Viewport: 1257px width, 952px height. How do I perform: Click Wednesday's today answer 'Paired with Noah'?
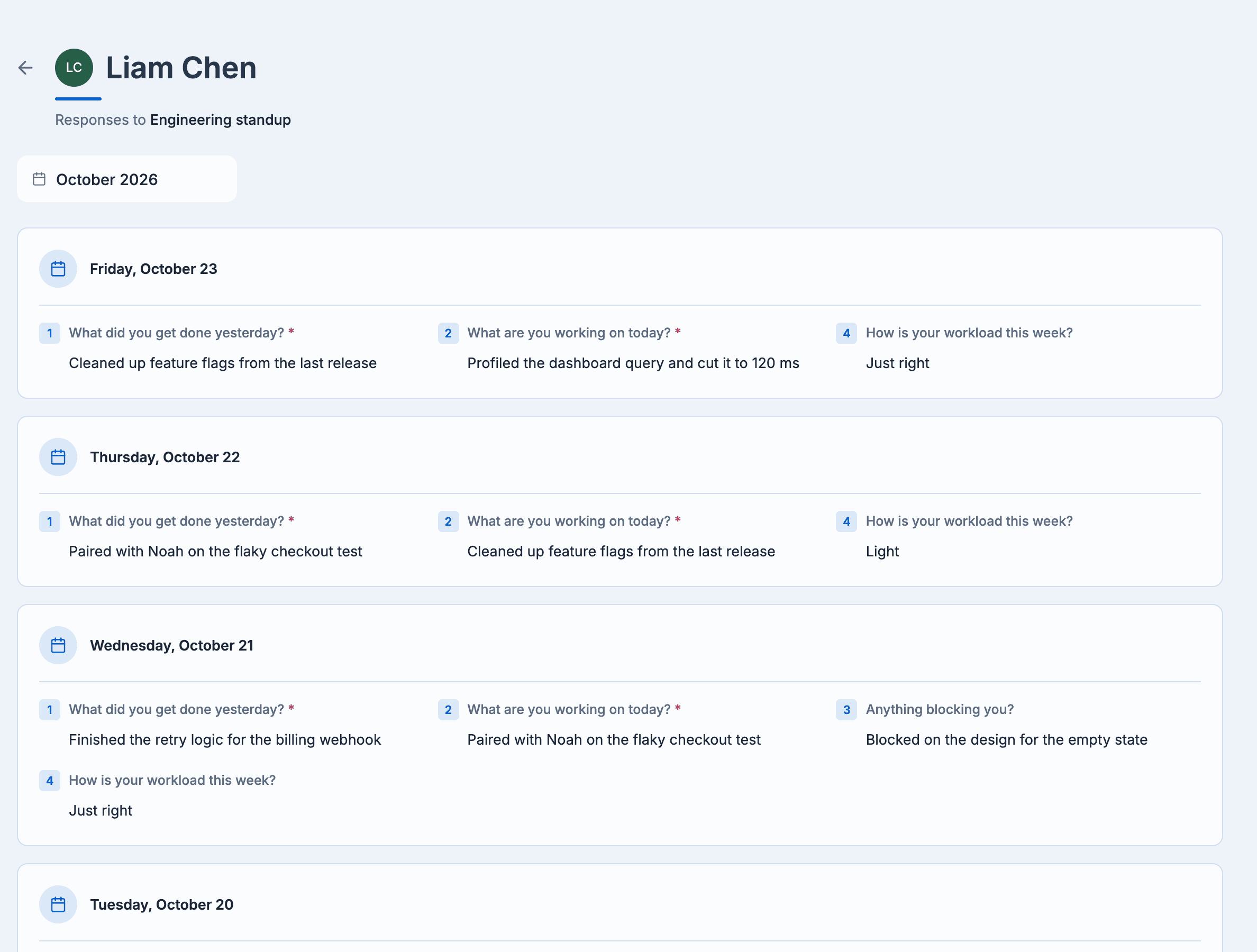pos(614,739)
